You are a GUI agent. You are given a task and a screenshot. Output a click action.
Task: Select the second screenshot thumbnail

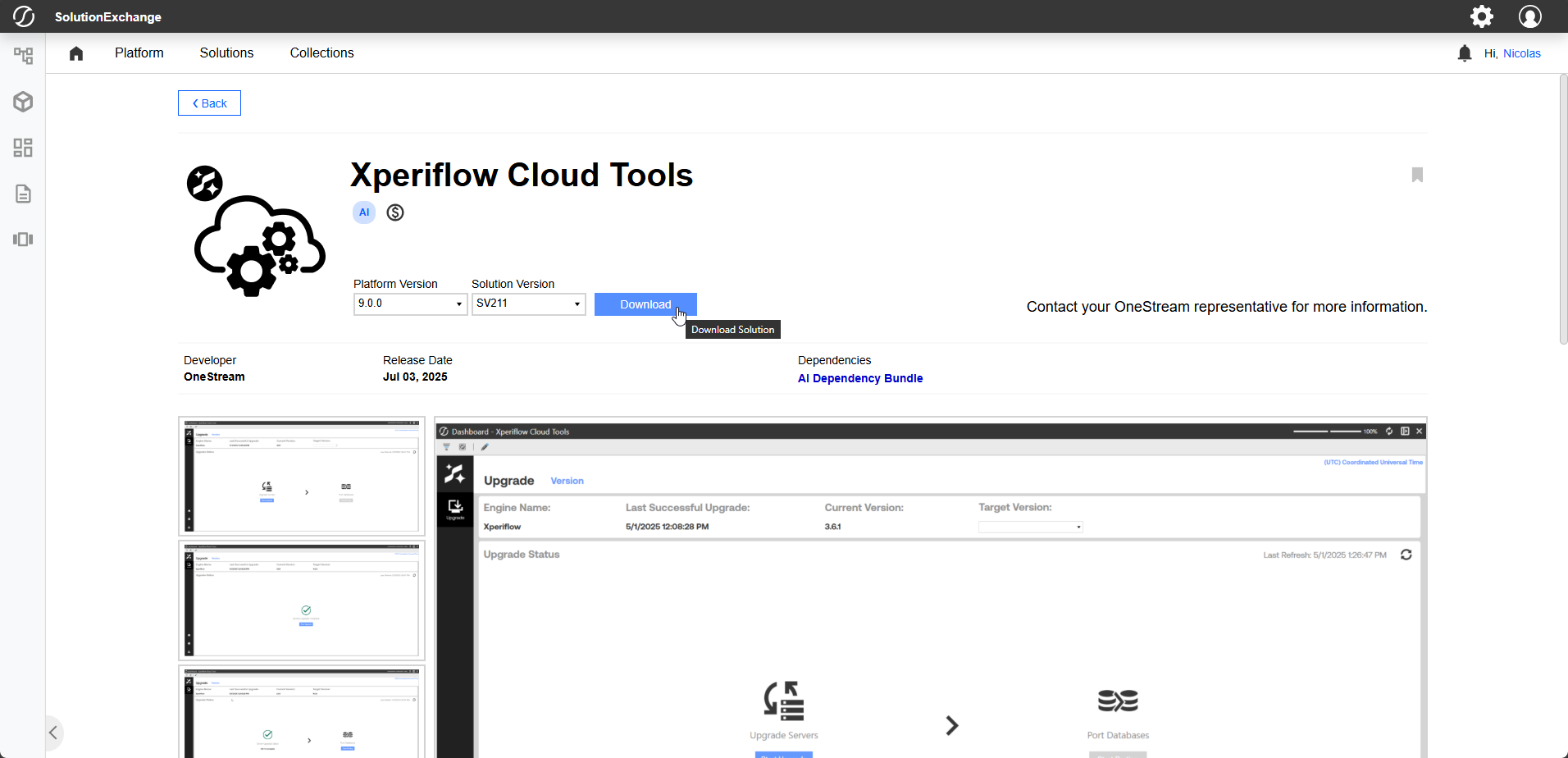coord(302,600)
